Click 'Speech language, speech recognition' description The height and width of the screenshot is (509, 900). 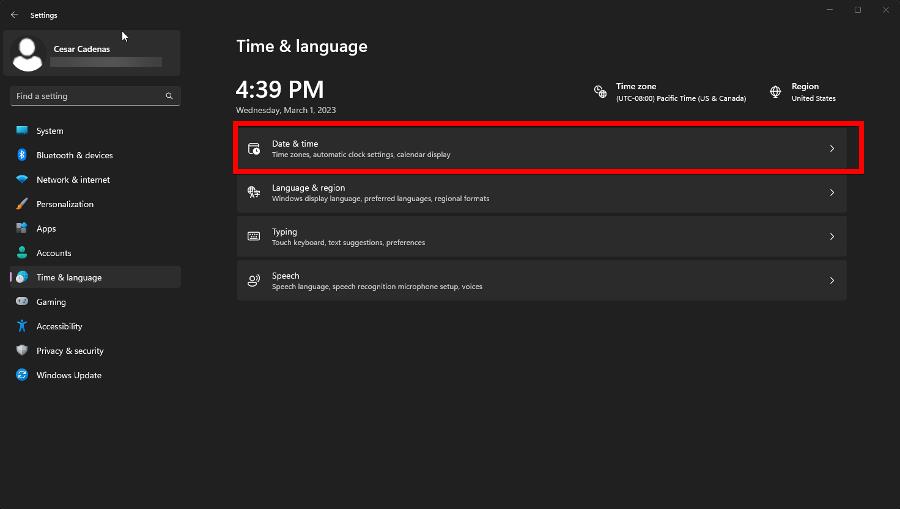pos(377,286)
